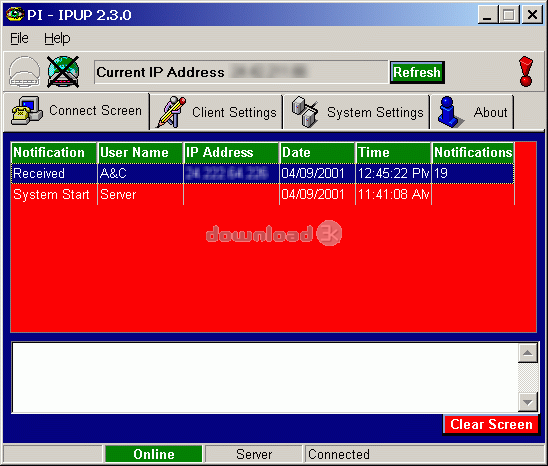This screenshot has width=548, height=466.
Task: Click the red exclamation mark alert icon
Action: 526,72
